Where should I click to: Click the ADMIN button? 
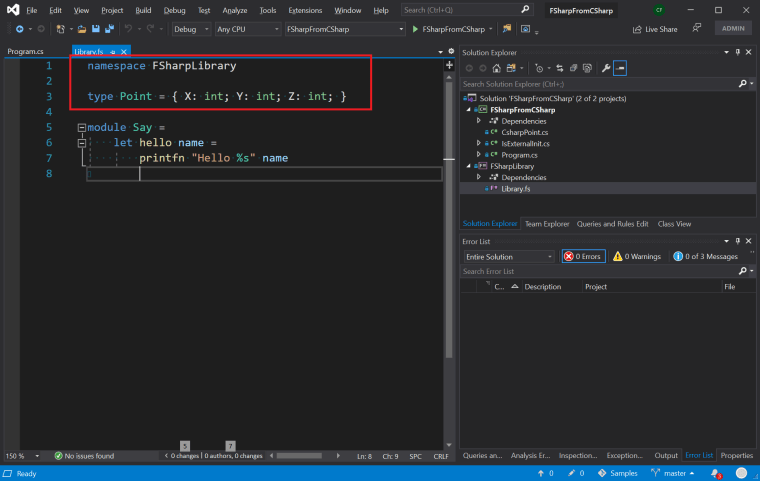pos(732,30)
